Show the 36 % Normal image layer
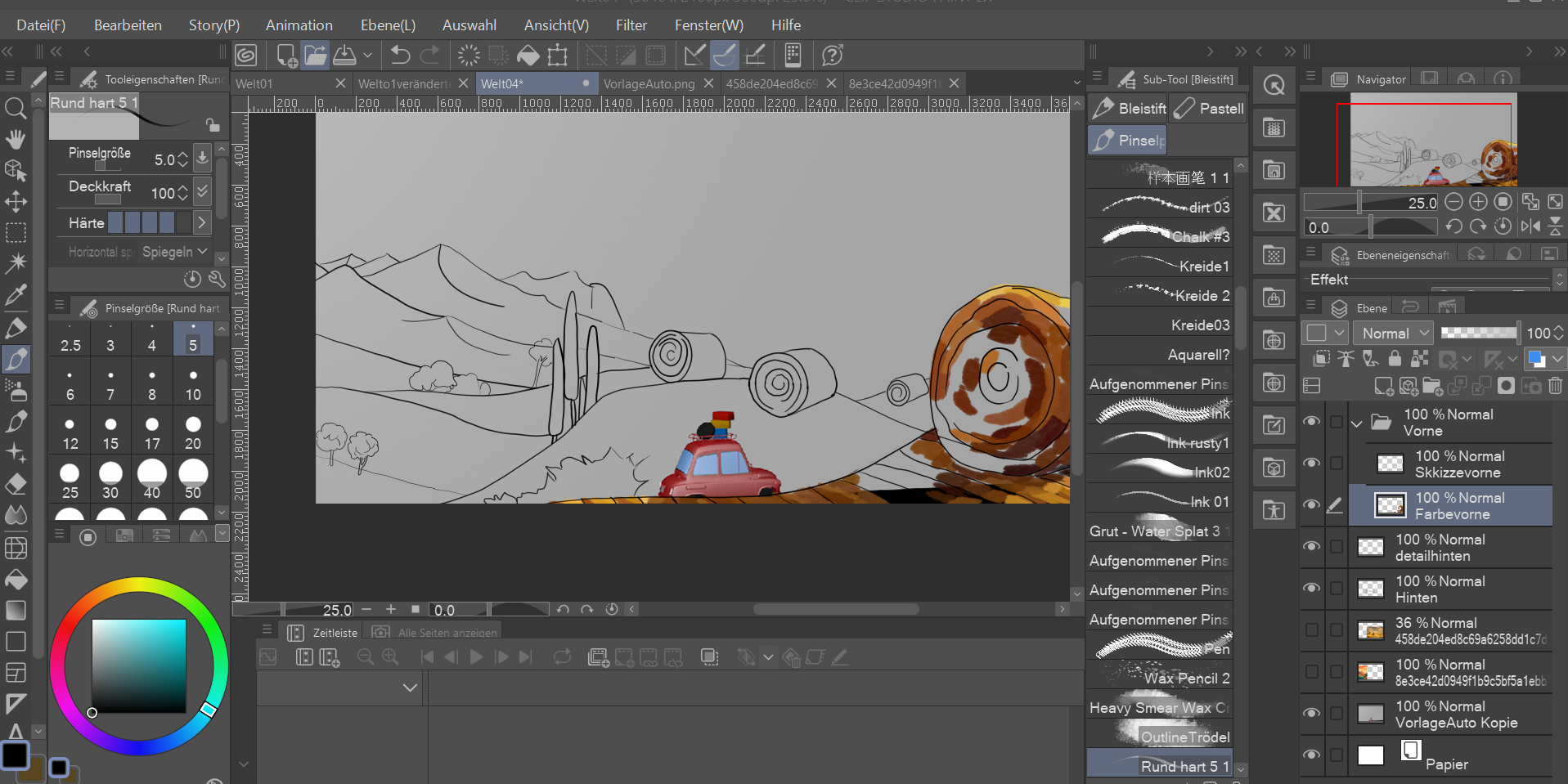Image resolution: width=1568 pixels, height=784 pixels. point(1311,630)
